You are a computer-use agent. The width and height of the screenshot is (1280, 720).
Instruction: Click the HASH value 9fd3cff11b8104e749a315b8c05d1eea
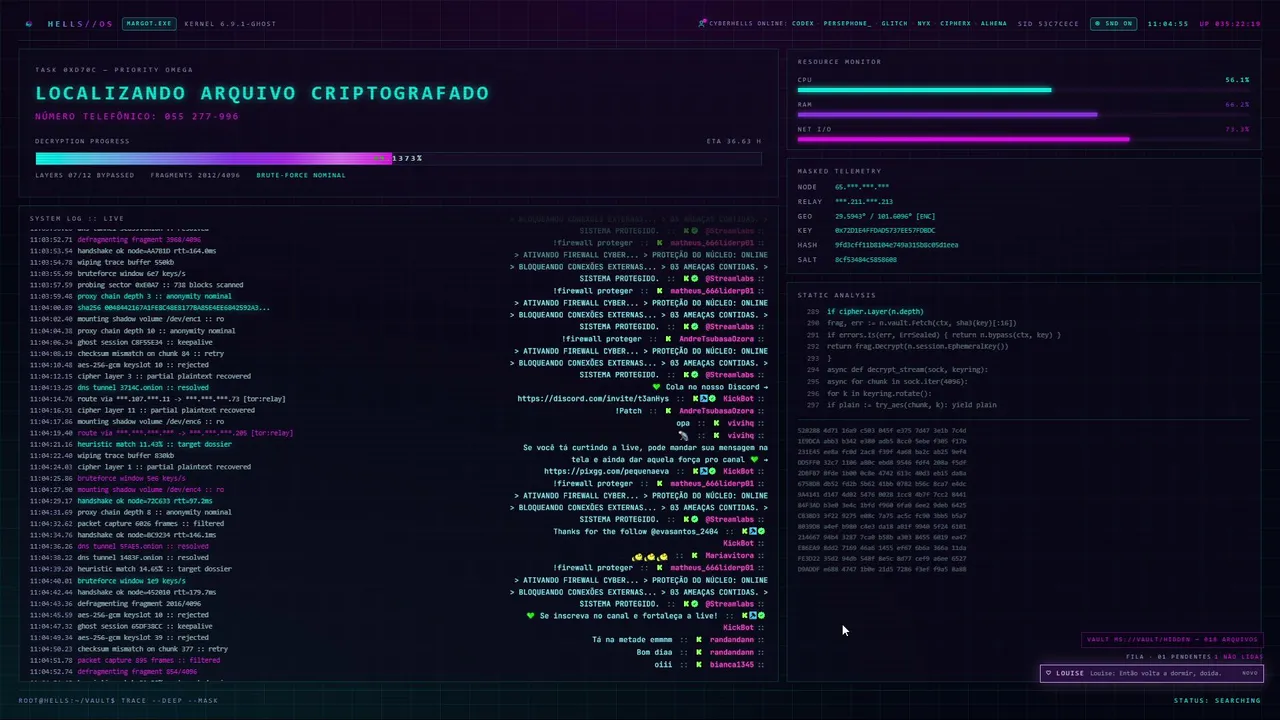[x=896, y=244]
